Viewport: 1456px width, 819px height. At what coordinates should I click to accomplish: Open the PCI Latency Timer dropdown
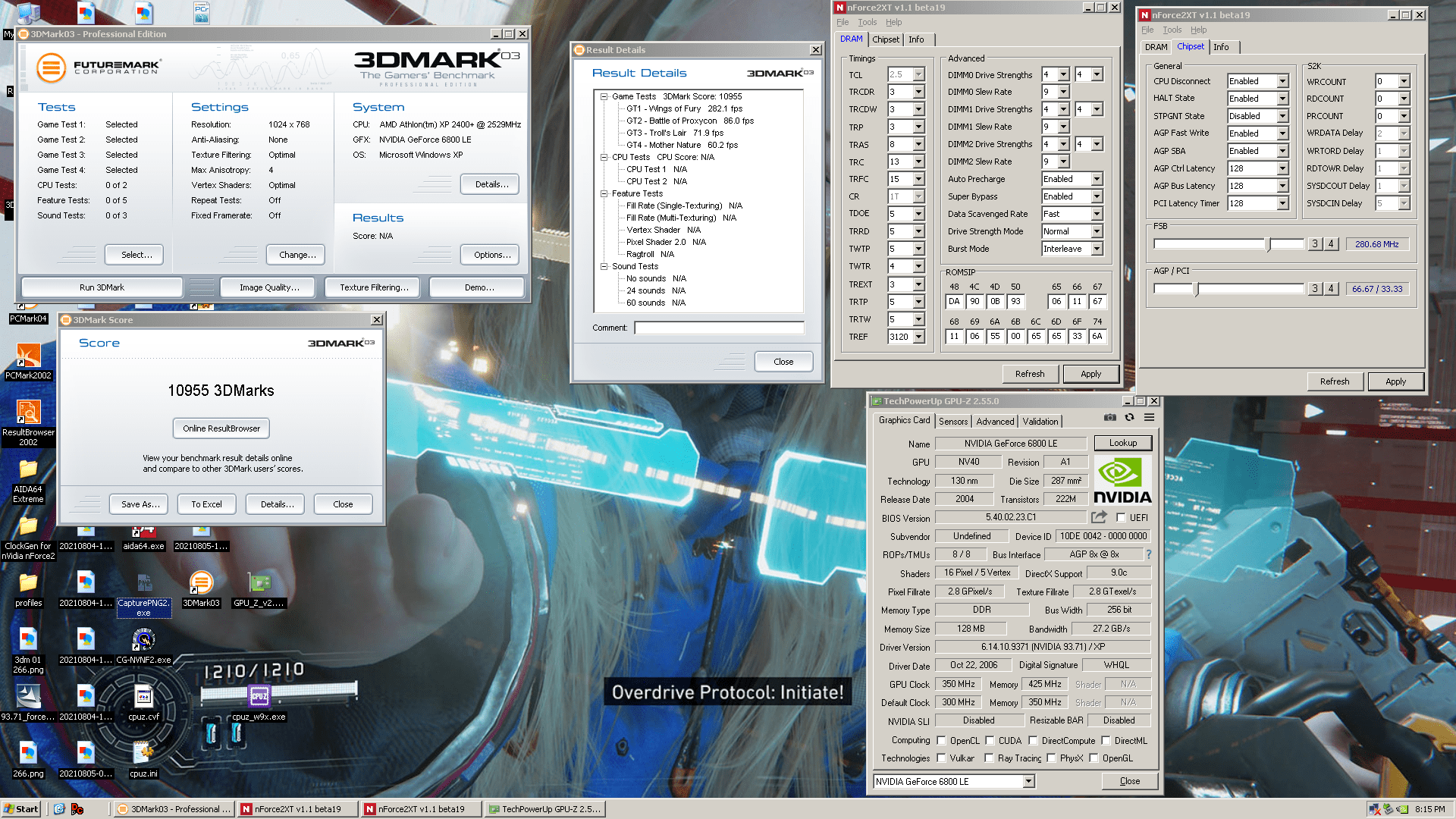click(x=1282, y=203)
